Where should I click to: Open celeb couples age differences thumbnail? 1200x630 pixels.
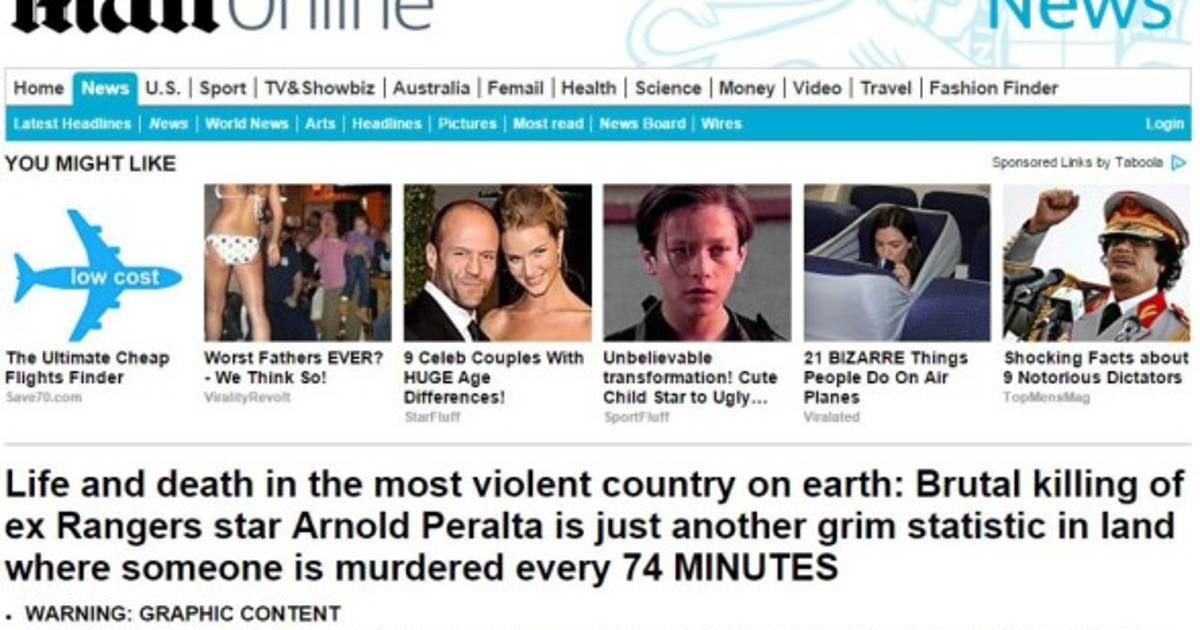pyautogui.click(x=497, y=263)
